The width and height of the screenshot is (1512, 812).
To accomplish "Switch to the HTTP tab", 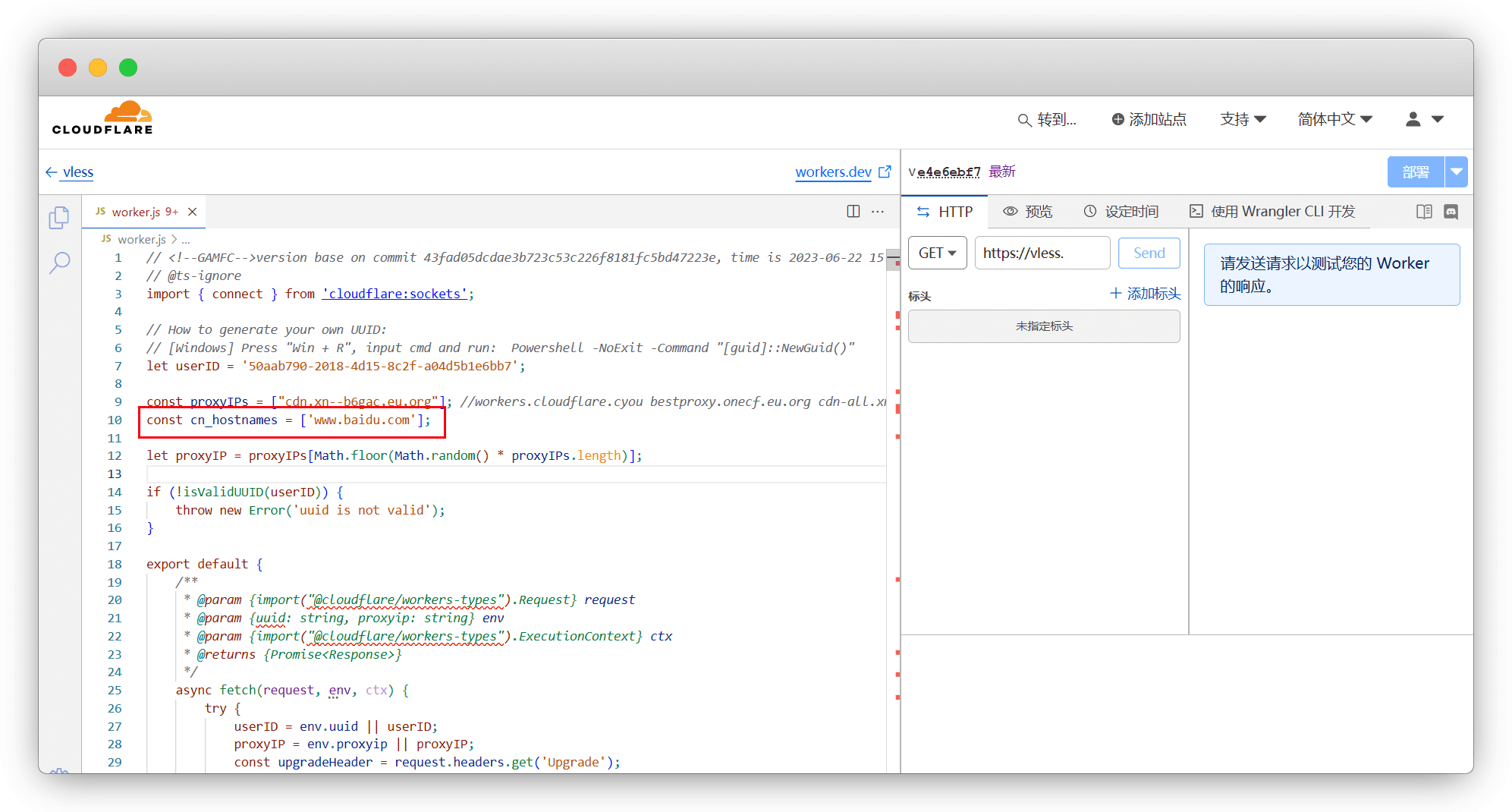I will pos(945,212).
